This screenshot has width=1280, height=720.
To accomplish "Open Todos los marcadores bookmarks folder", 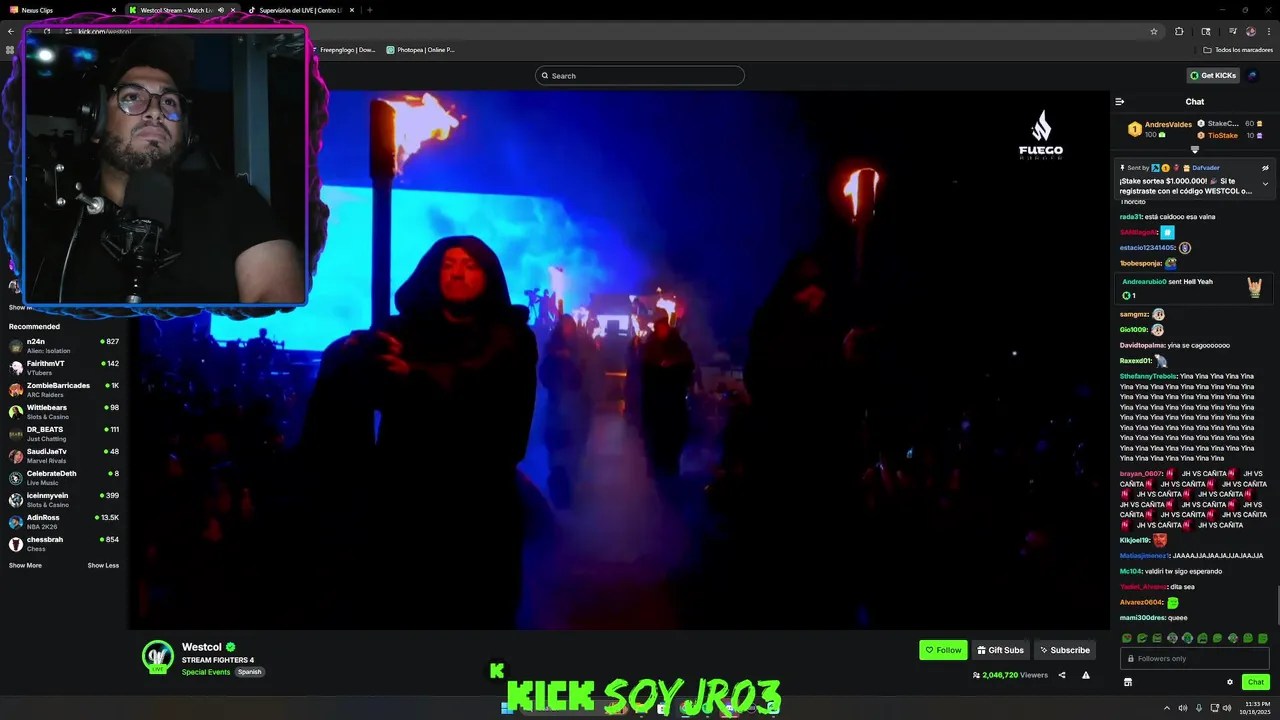I will point(1238,49).
